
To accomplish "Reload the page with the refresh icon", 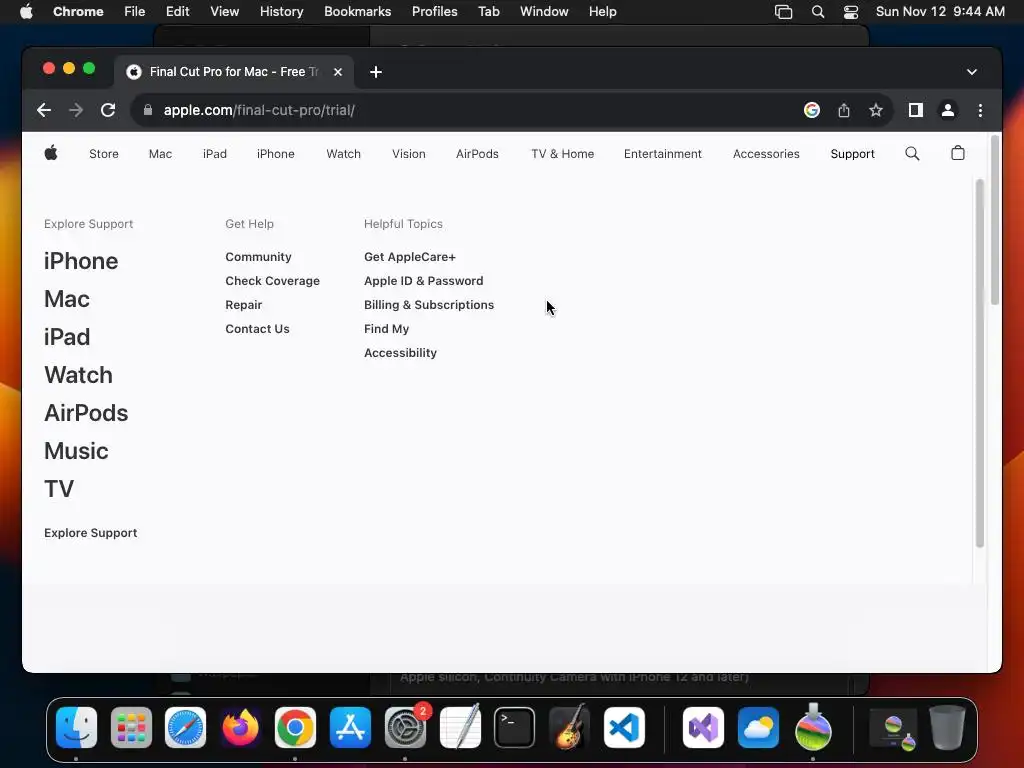I will (x=108, y=110).
